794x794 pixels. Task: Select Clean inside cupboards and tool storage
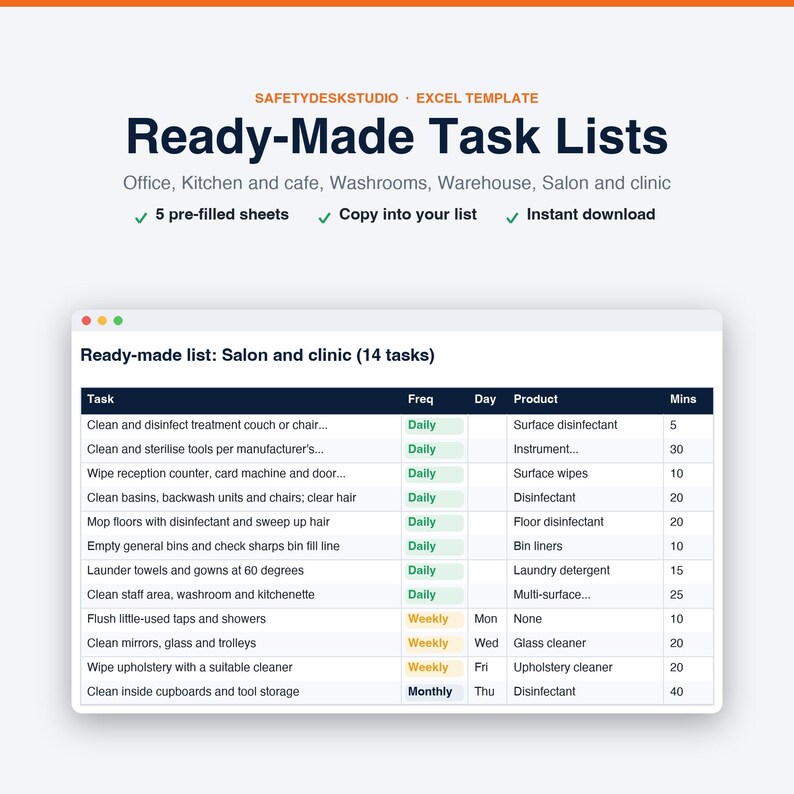[193, 692]
